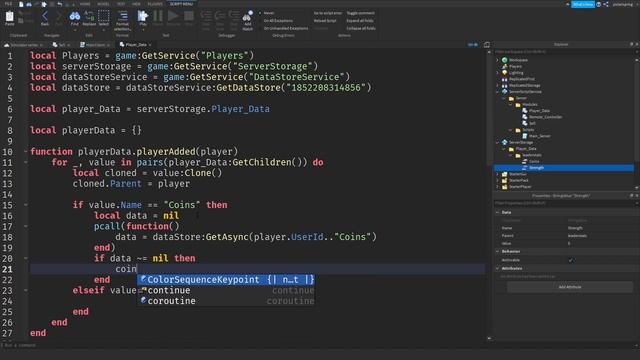Click the ReplicatedStorage icon in Explorer
This screenshot has width=640, height=360.
point(504,85)
